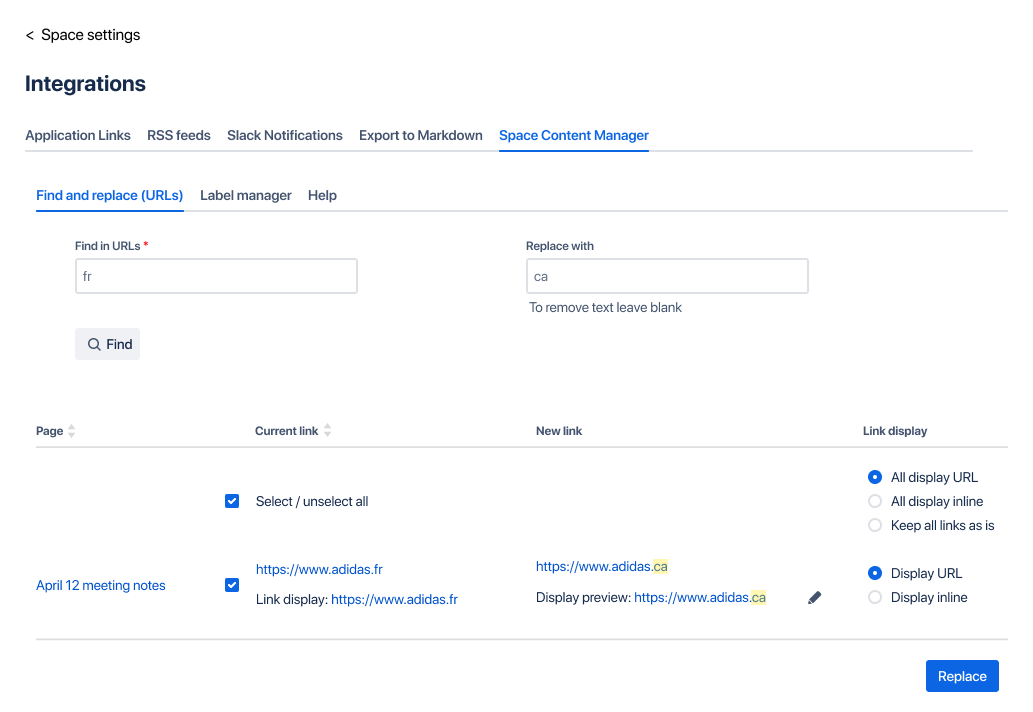Switch to the Export to Markdown tab
Image resolution: width=1033 pixels, height=712 pixels.
(x=420, y=135)
